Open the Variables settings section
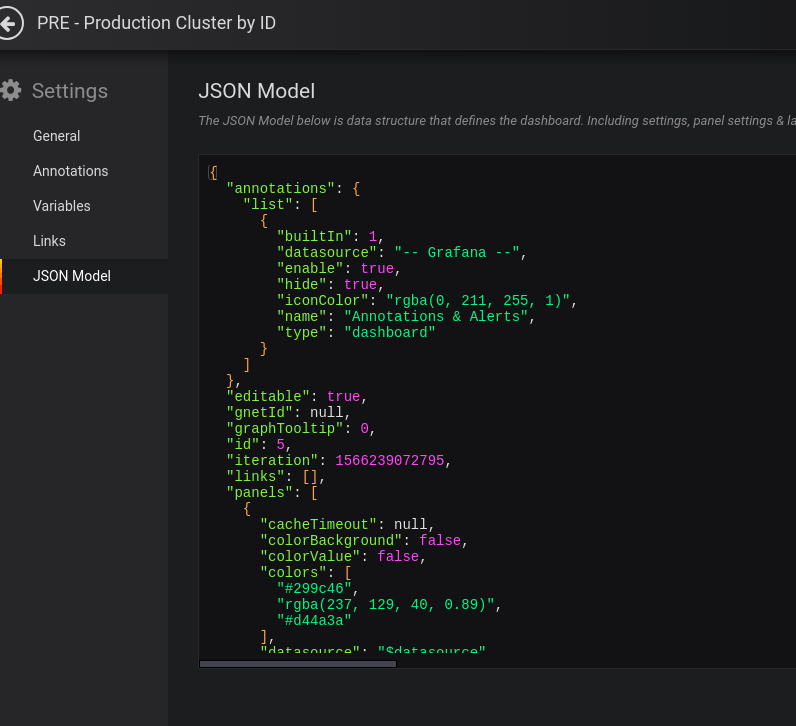 pyautogui.click(x=61, y=206)
